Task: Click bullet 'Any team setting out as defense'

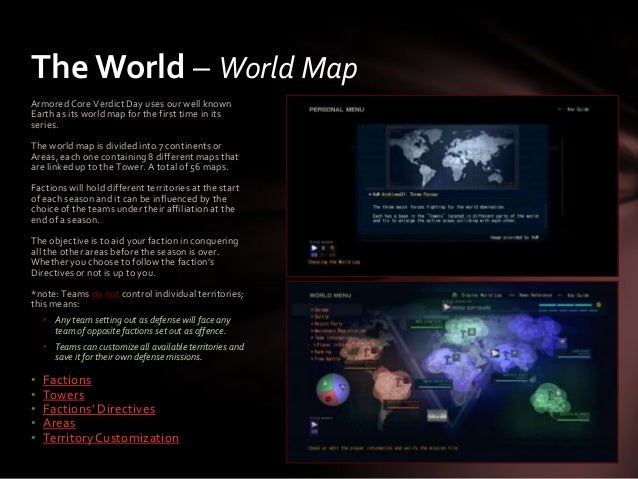Action: tap(143, 326)
